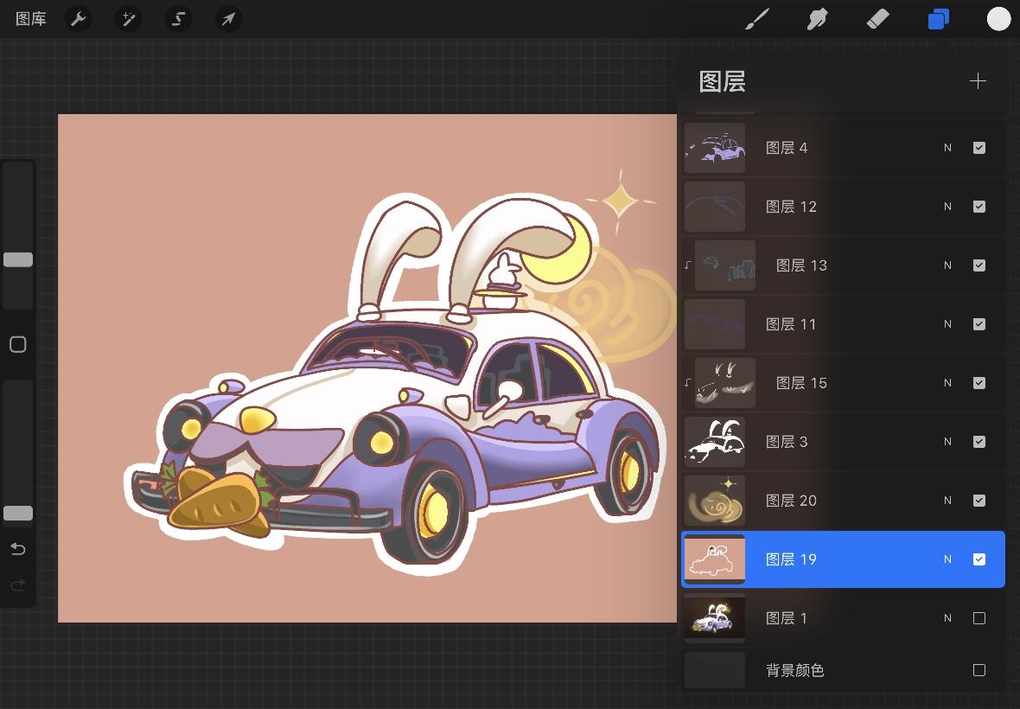
Task: Toggle visibility of 图层 19
Action: [979, 559]
